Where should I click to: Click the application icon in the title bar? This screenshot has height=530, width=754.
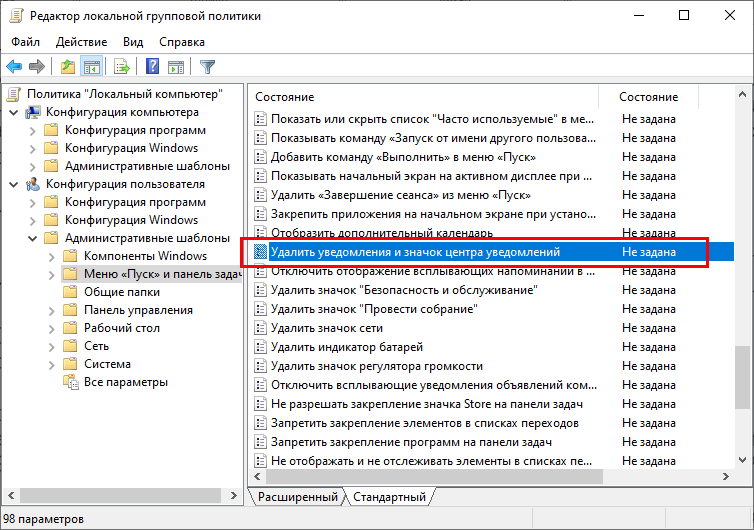pos(16,16)
